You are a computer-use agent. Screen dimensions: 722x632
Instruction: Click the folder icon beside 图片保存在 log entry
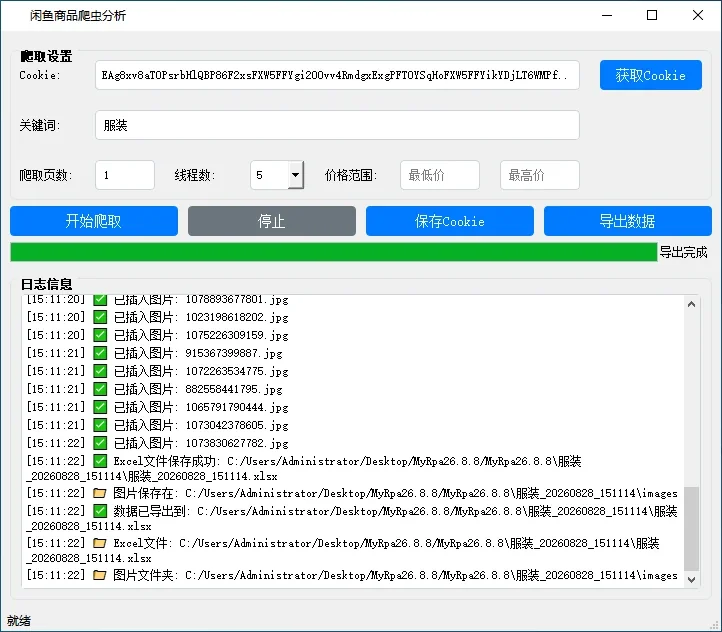click(99, 493)
